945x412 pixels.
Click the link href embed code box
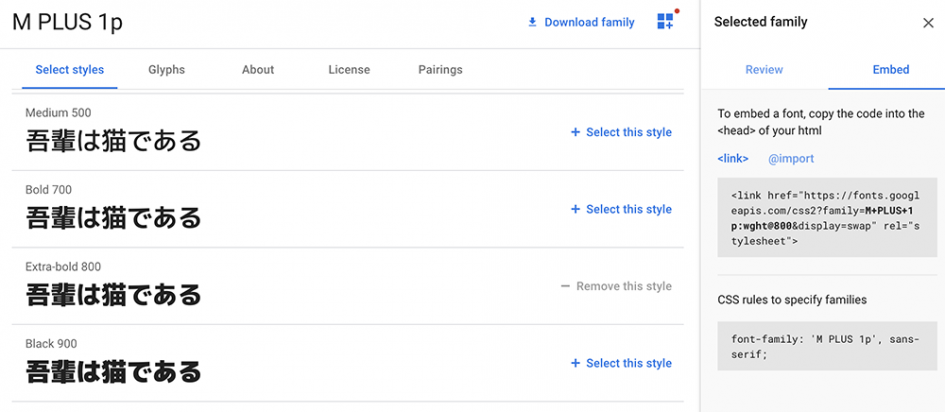(827, 217)
